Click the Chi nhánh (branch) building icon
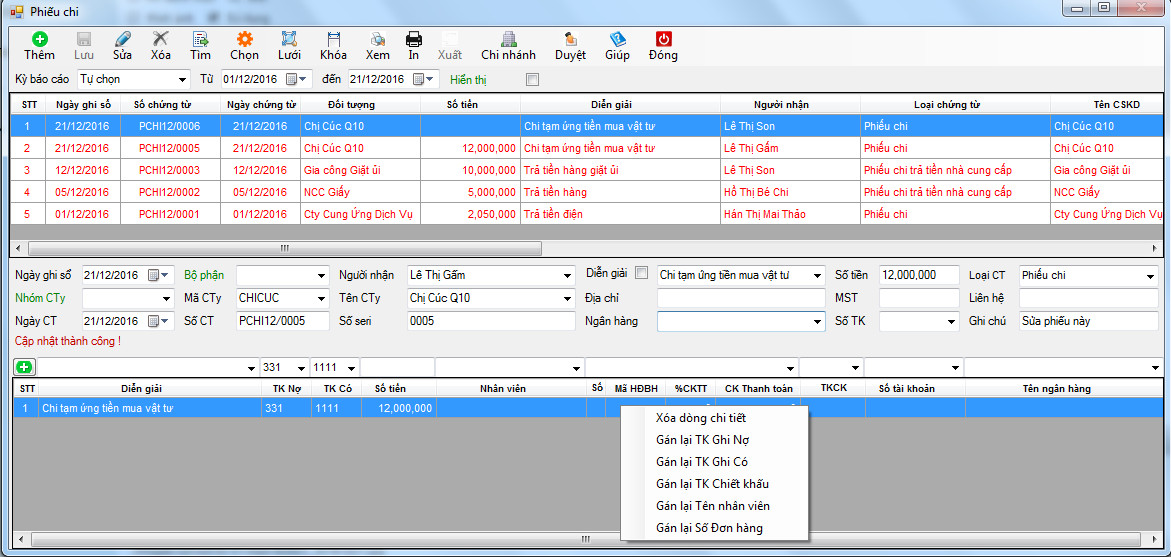 509,39
